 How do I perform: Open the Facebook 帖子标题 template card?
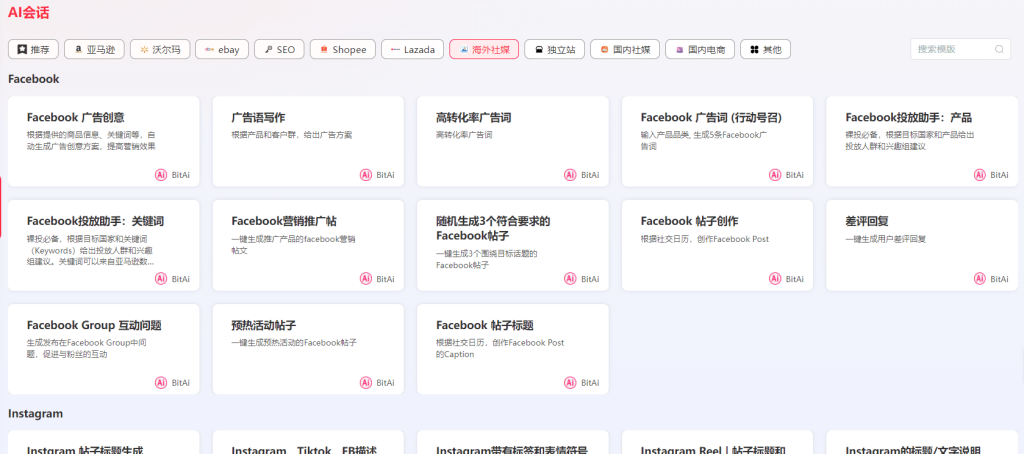tap(512, 349)
